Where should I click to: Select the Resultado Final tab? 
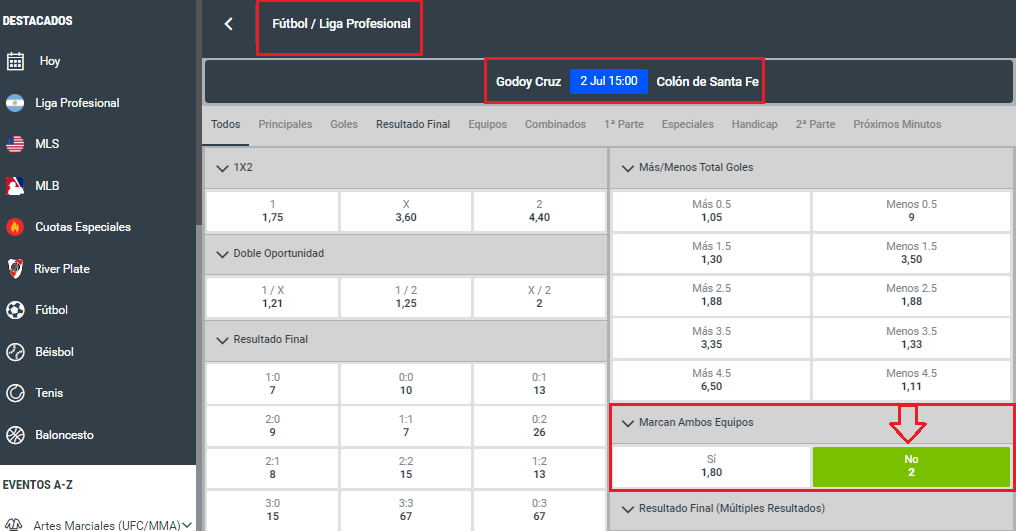pos(413,124)
